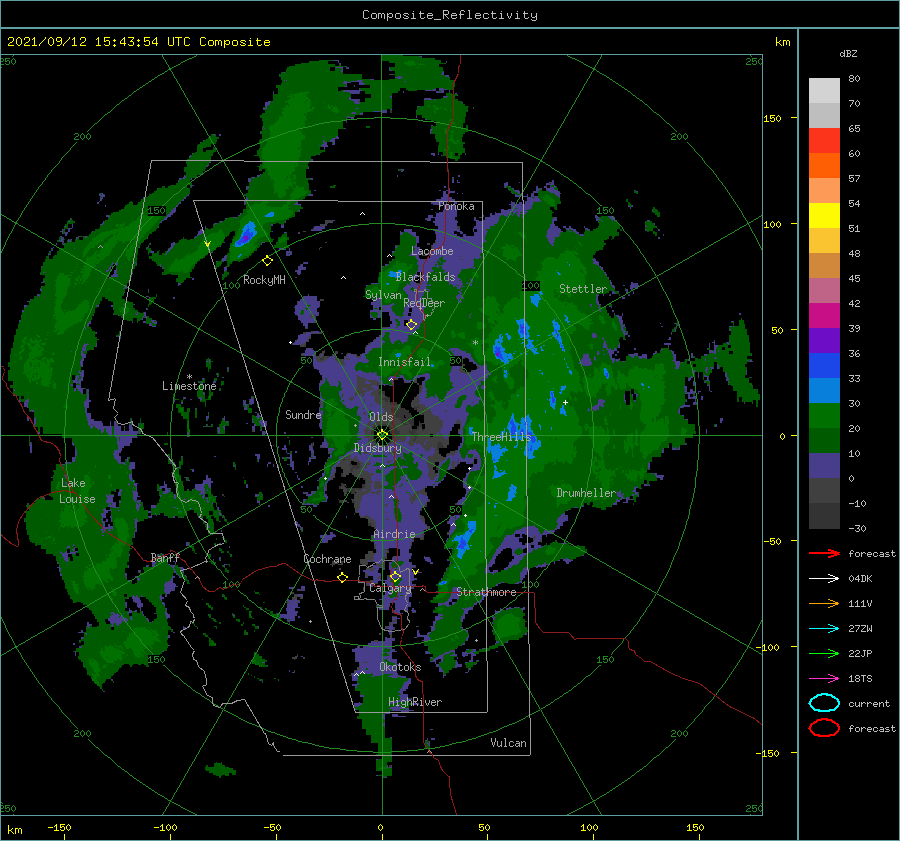900x841 pixels.
Task: Select the yellow 51–54 dBZ color swatch
Action: point(824,216)
